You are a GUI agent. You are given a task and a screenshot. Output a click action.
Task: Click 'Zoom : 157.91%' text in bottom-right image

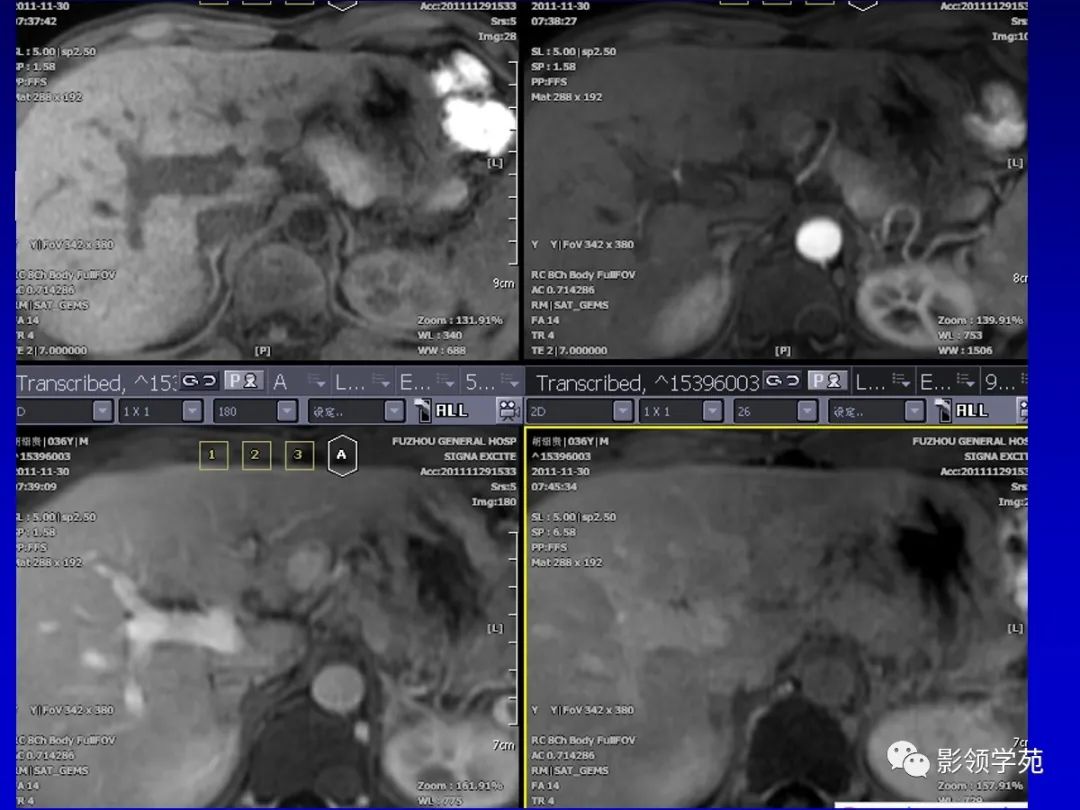coord(980,786)
